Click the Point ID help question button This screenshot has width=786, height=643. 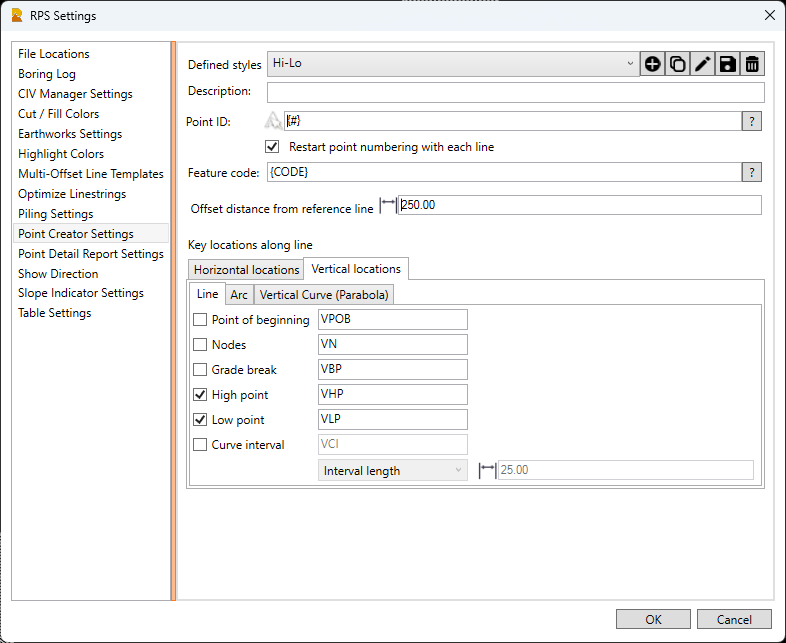(x=752, y=121)
